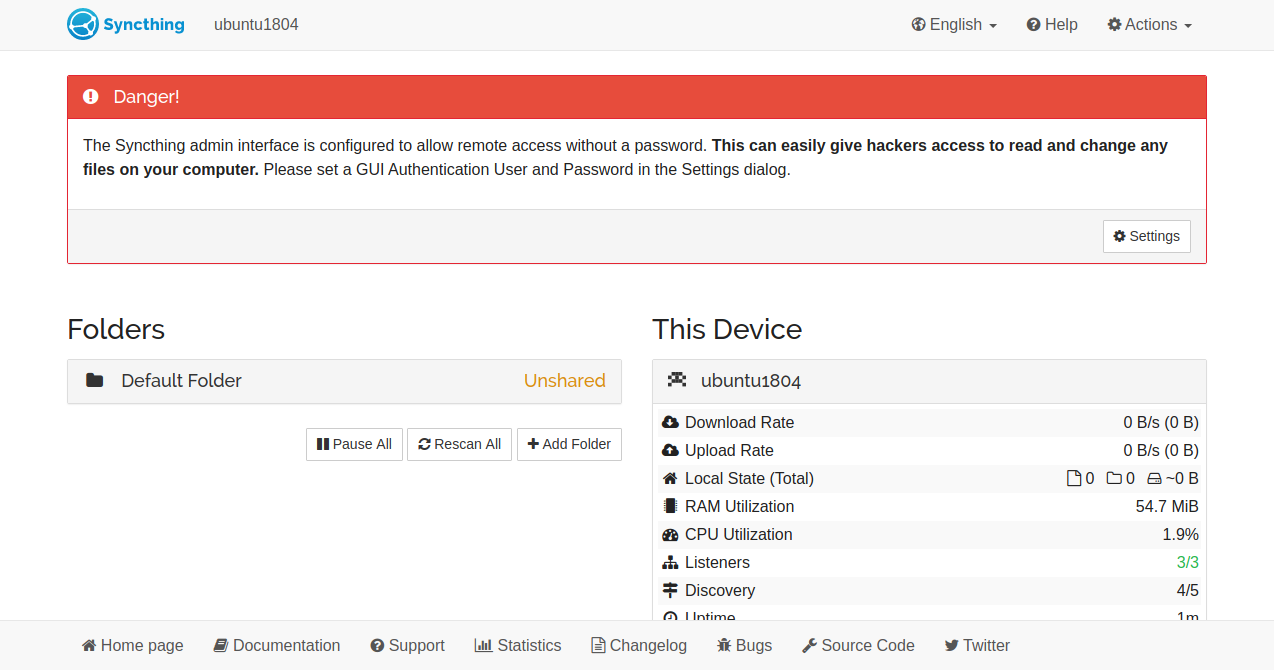Click the Folders heading
Viewport: 1274px width, 670px height.
116,329
